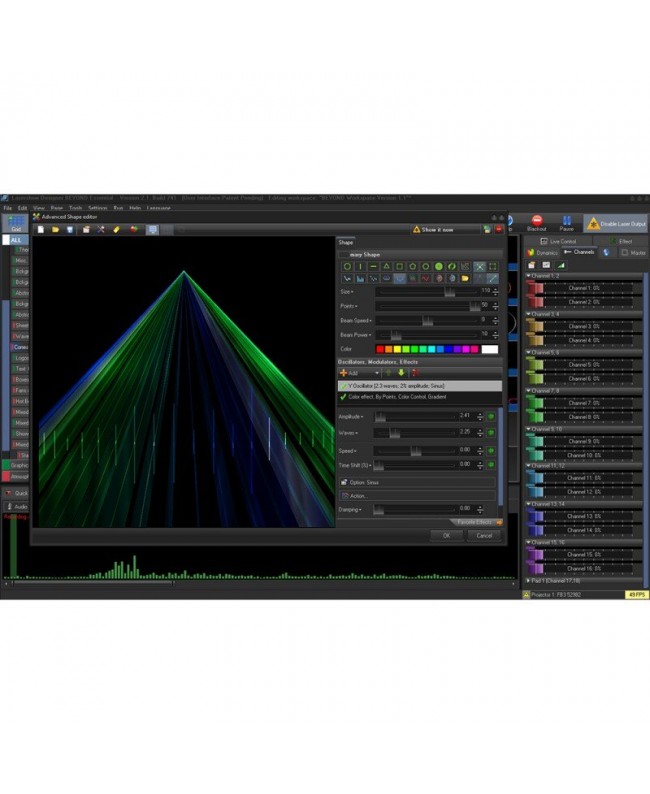This screenshot has width=650, height=794.
Task: Toggle the Color effect checkmark
Action: [x=343, y=397]
